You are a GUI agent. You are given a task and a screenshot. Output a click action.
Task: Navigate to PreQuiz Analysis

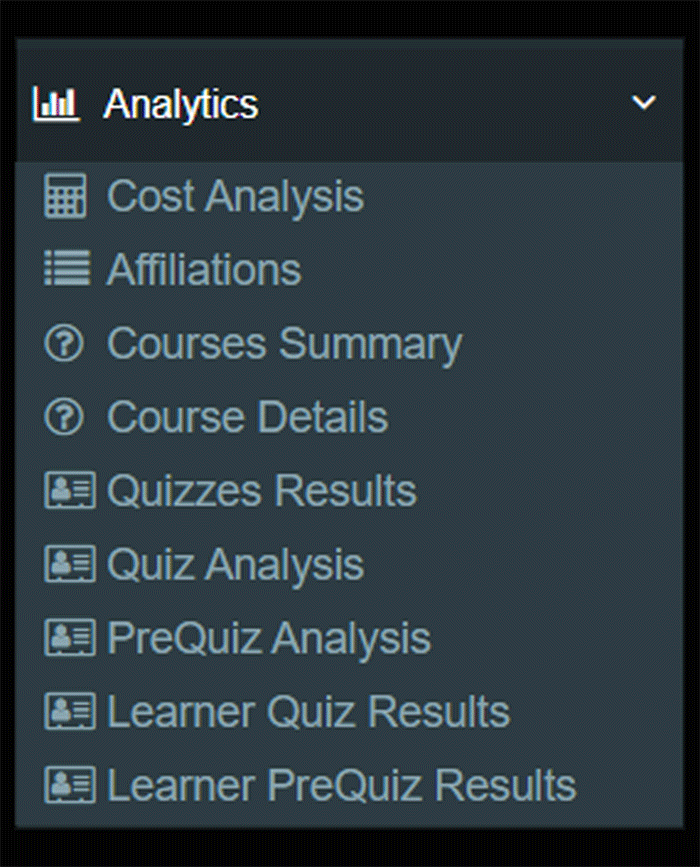(x=268, y=638)
